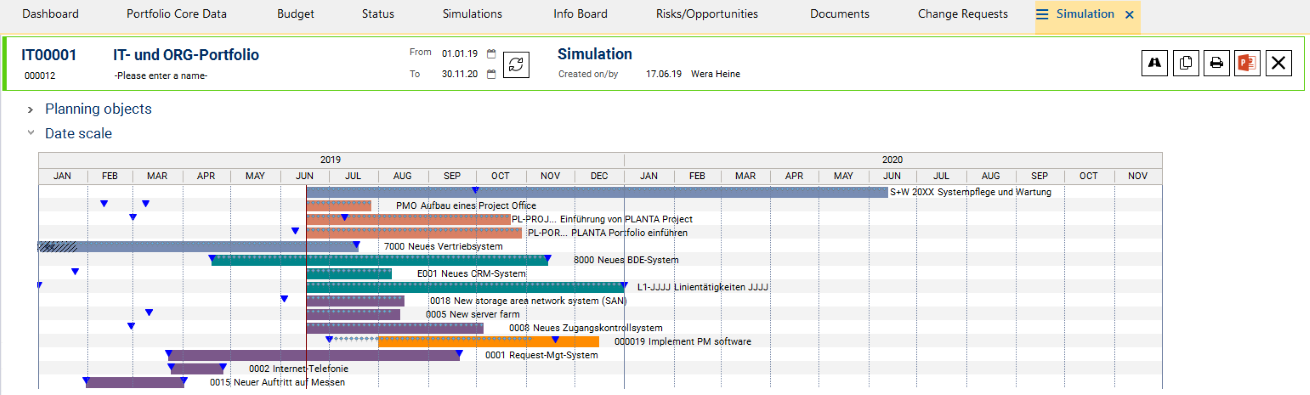Image resolution: width=1310 pixels, height=395 pixels.
Task: Collapse the Date scale section
Action: [30, 133]
